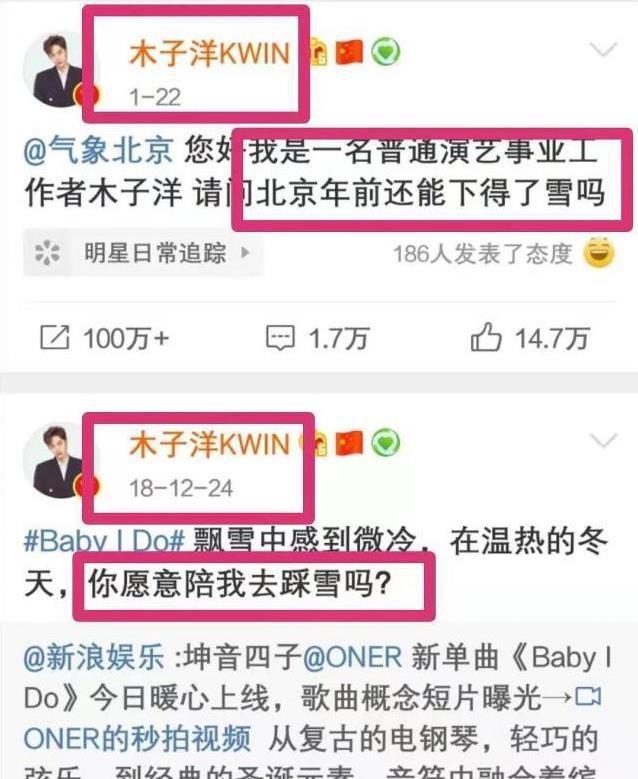The width and height of the screenshot is (638, 779).
Task: Open first post's options chevron menu
Action: (x=603, y=50)
